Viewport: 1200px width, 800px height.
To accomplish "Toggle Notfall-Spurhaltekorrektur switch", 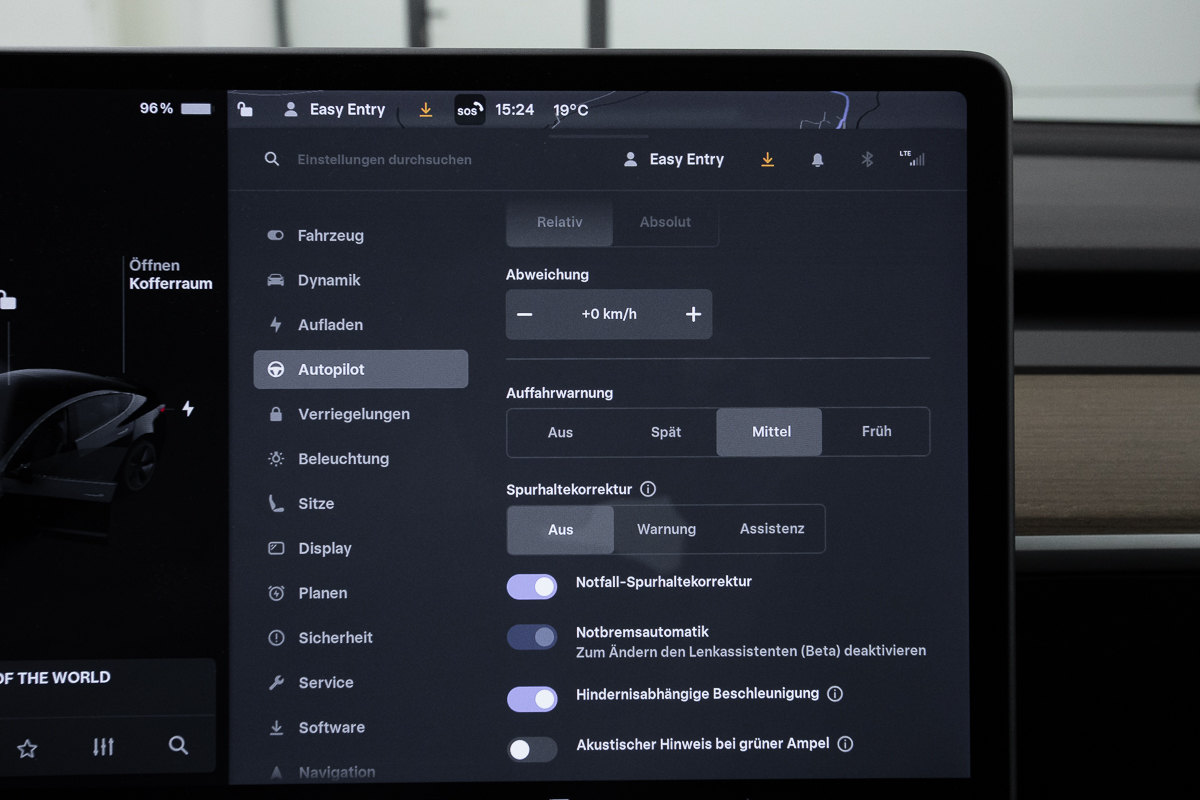I will (532, 587).
